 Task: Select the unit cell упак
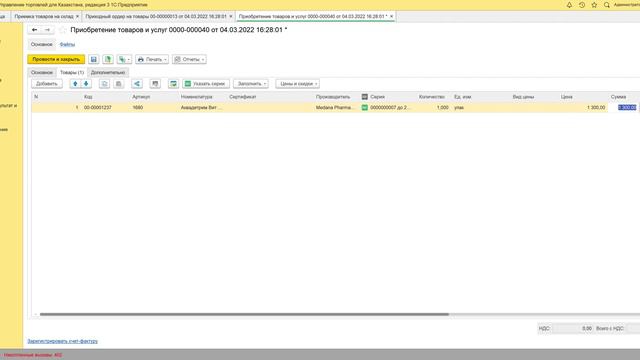pyautogui.click(x=459, y=107)
